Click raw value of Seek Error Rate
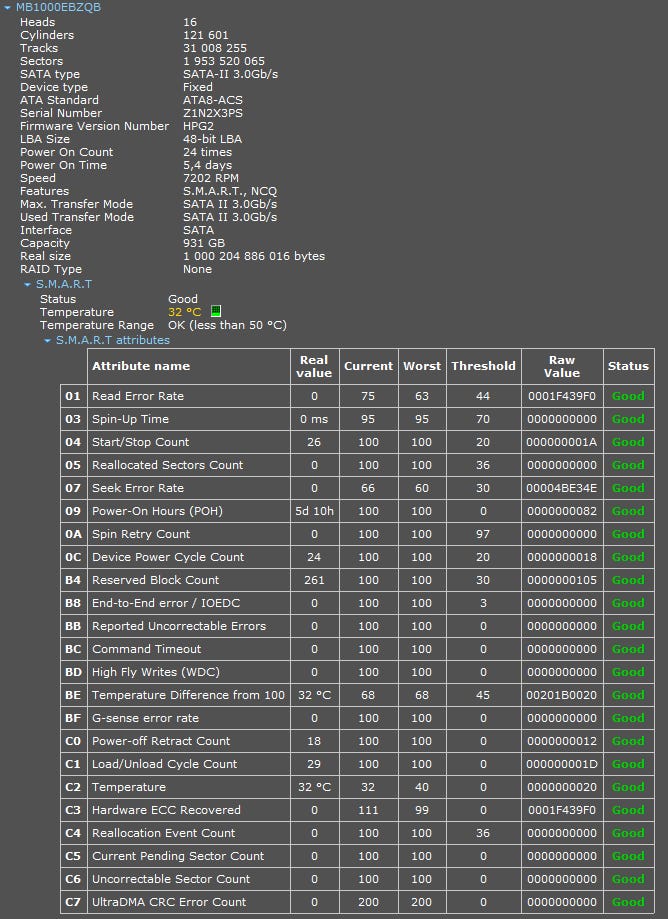This screenshot has height=919, width=668. pos(561,488)
